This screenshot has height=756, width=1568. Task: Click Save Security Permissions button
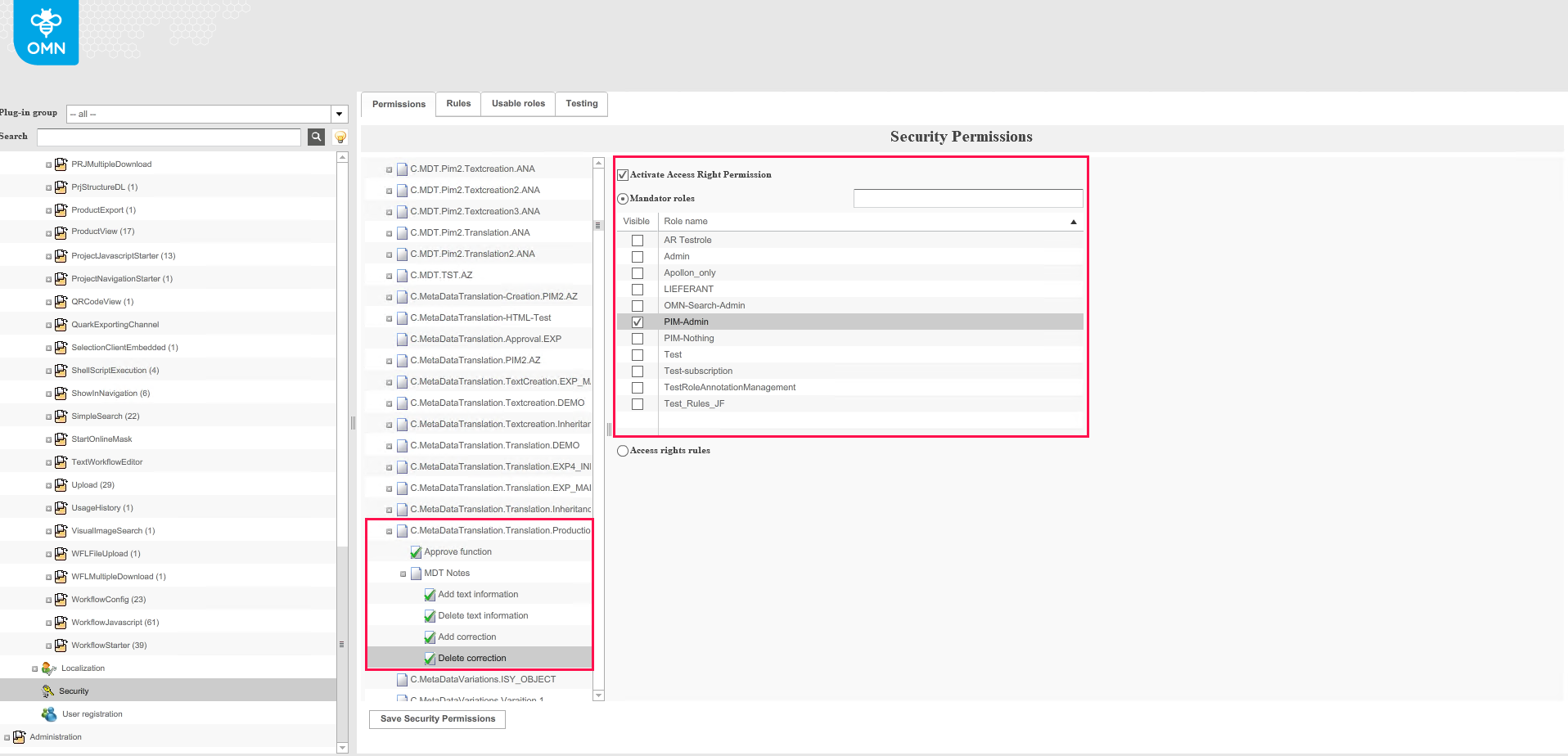pos(437,719)
